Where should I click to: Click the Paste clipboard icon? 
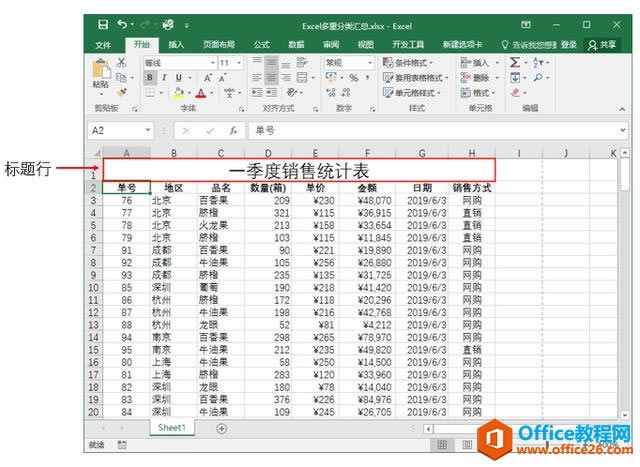(x=100, y=72)
